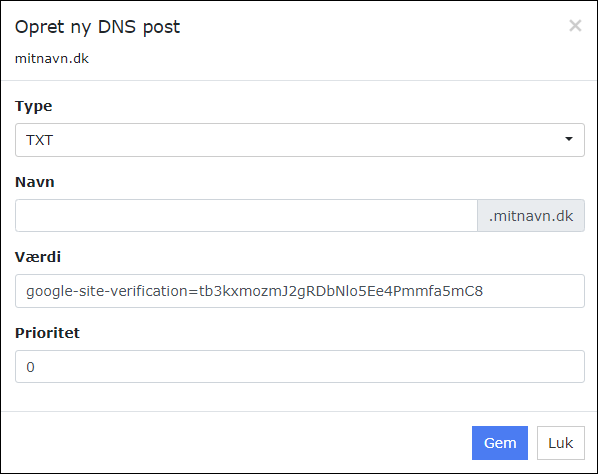This screenshot has width=598, height=474.
Task: Click the word 'google-site-verification' in Værdi
Action: point(108,291)
